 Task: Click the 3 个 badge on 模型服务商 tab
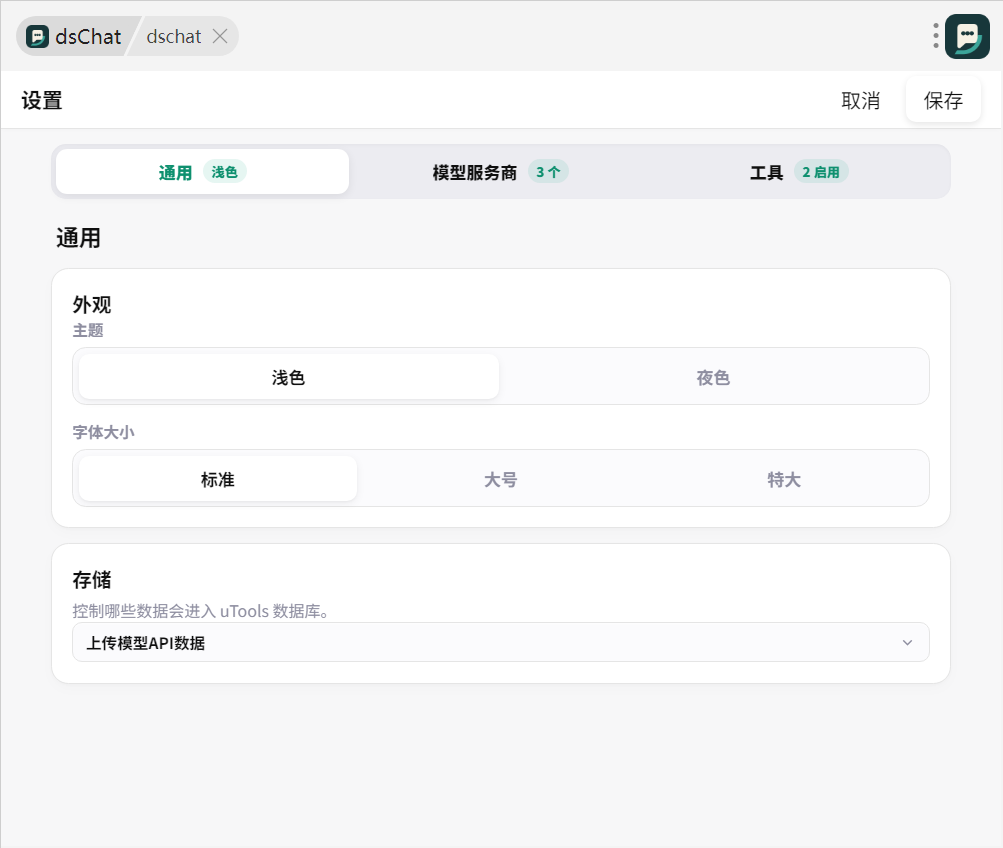click(548, 171)
